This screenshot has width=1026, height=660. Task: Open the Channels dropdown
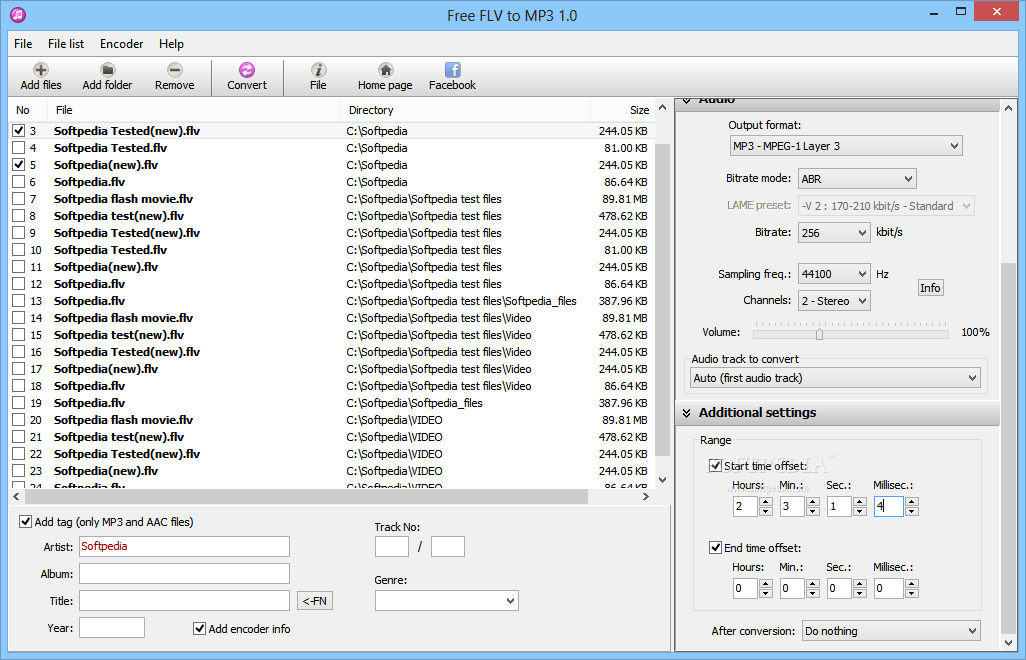[834, 301]
